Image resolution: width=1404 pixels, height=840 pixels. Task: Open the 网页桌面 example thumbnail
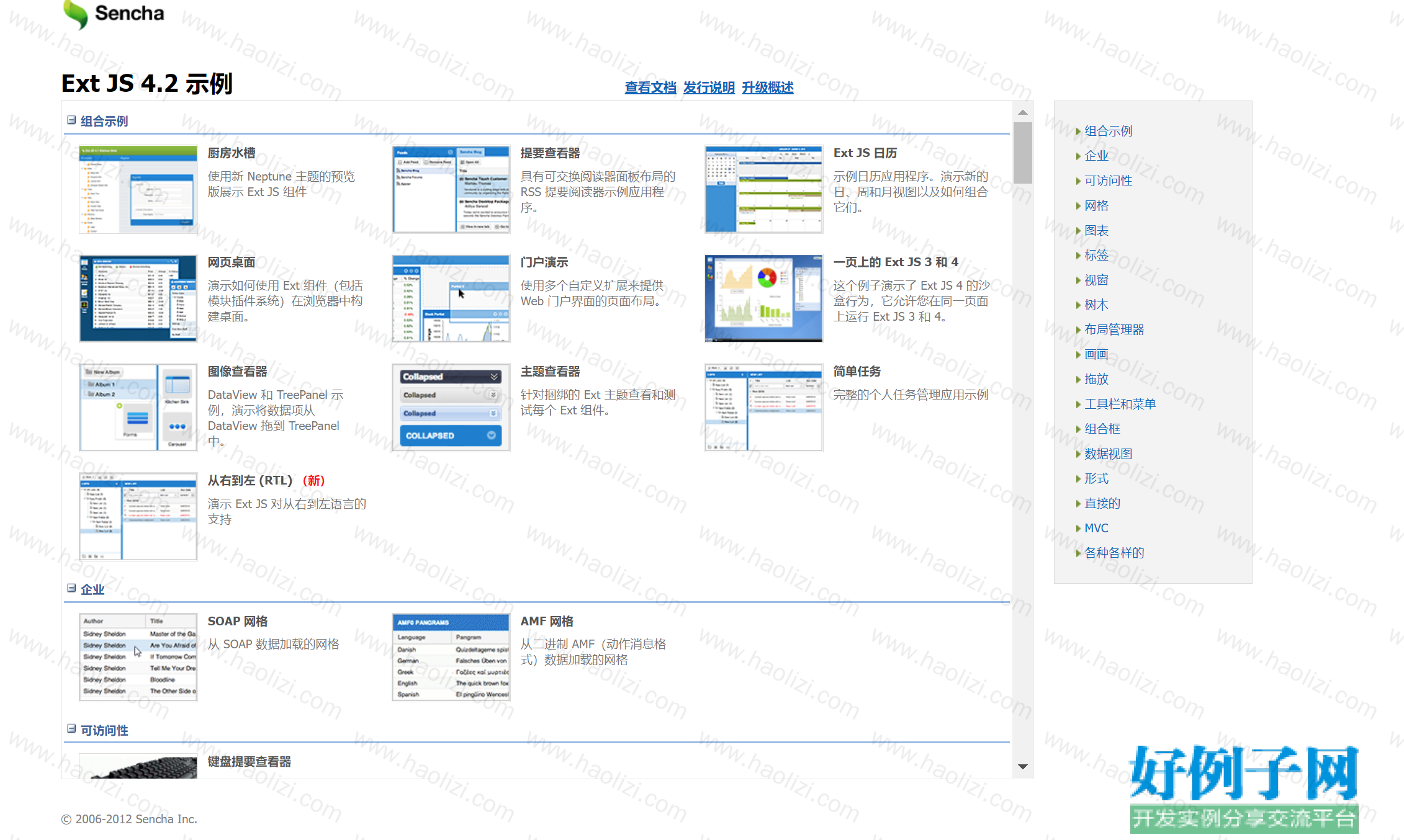pos(138,298)
